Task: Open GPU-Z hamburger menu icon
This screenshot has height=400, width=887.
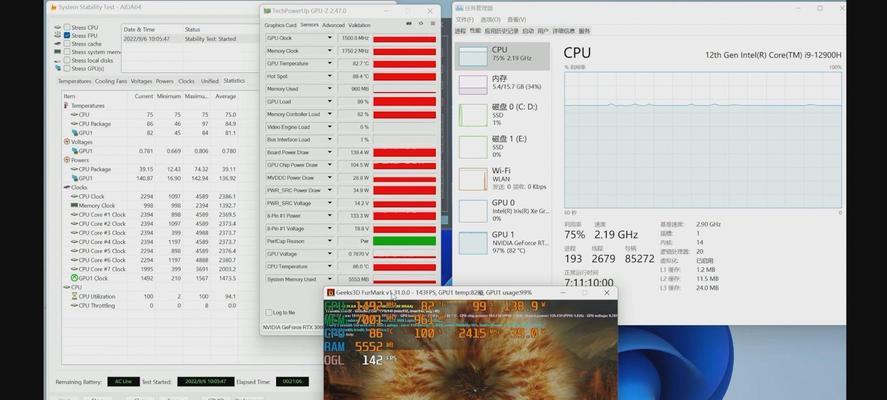Action: (x=433, y=24)
